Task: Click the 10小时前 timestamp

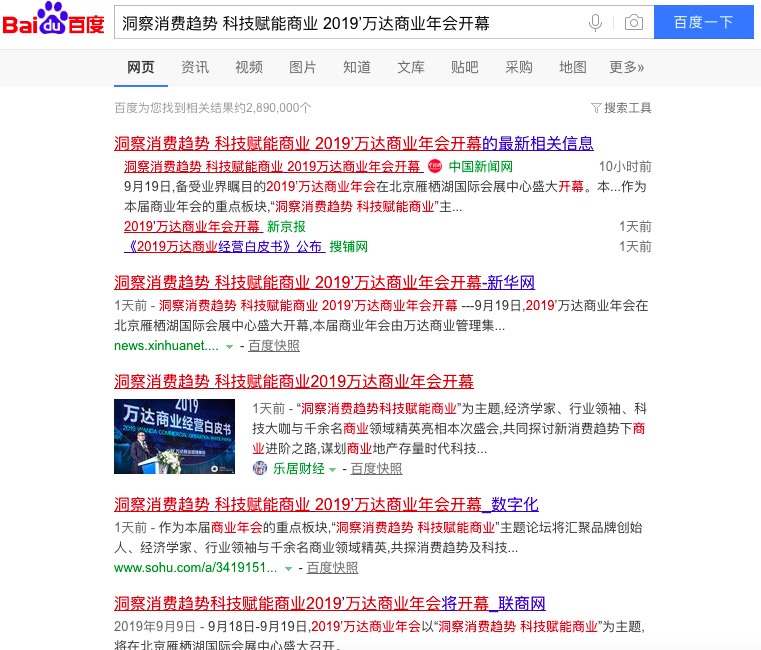Action: point(625,167)
